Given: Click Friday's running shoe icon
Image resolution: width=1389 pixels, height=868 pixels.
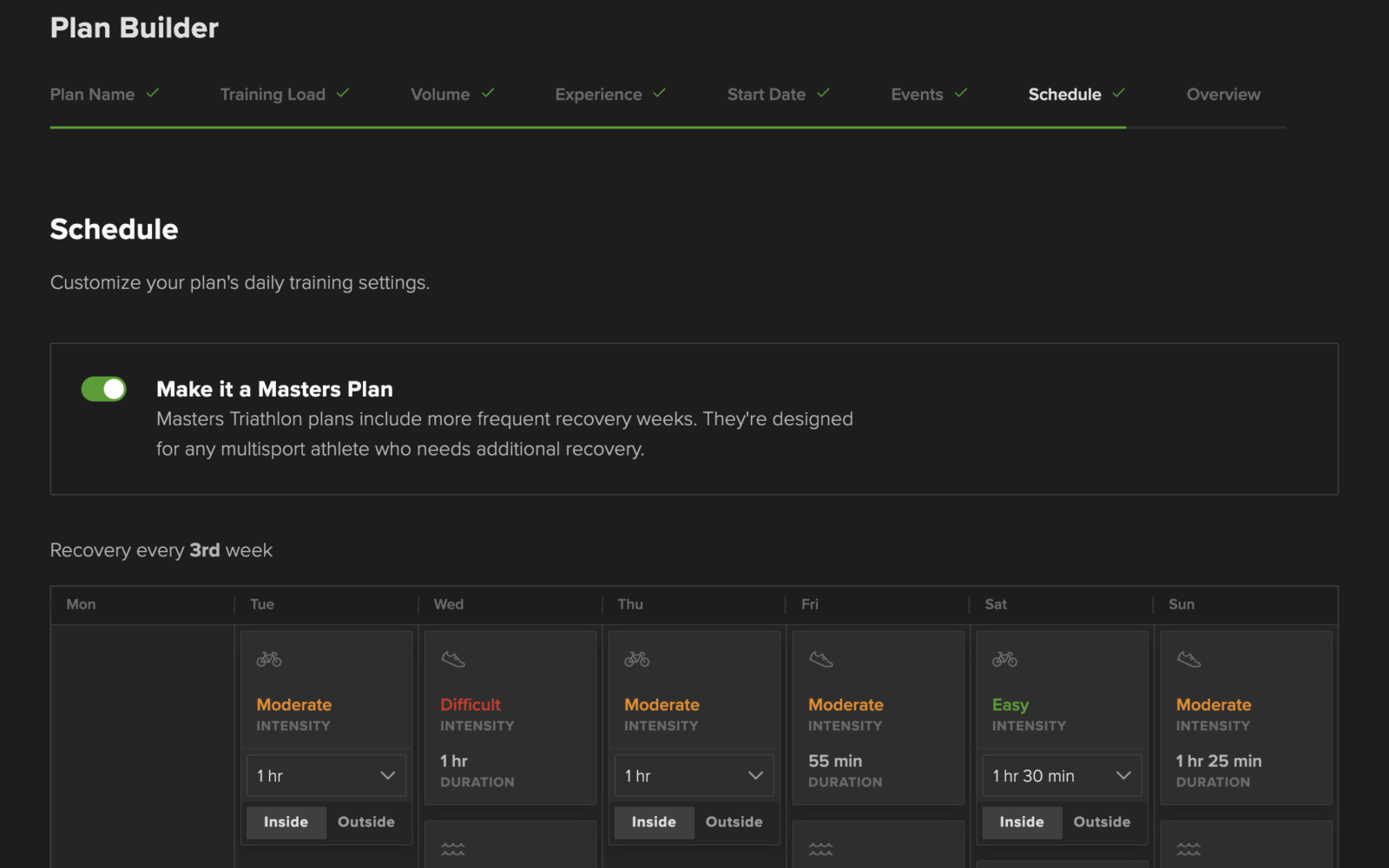Looking at the screenshot, I should 820,658.
